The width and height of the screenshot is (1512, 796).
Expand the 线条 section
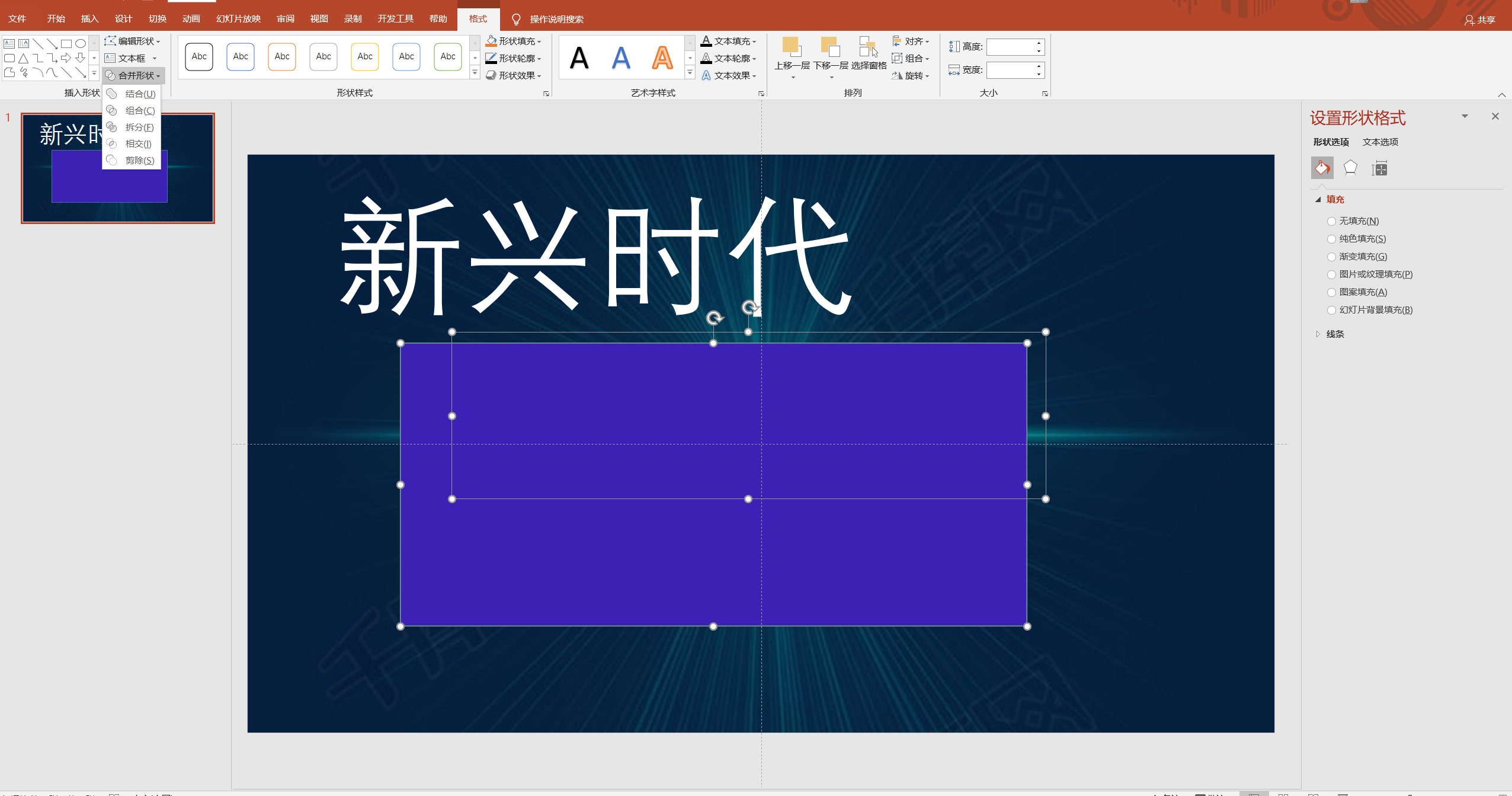[x=1318, y=334]
